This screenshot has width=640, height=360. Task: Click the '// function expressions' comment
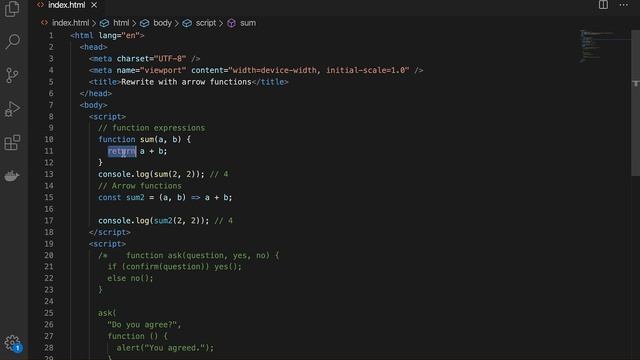point(151,128)
